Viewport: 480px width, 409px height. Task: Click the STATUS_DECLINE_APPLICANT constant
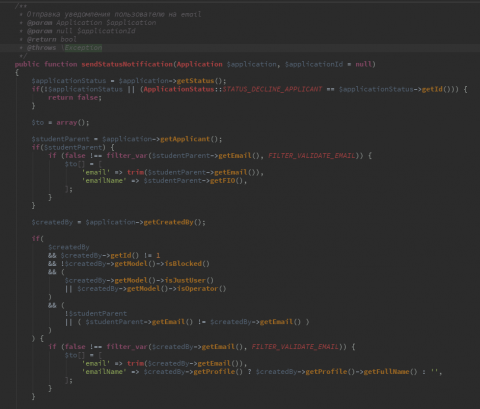[272, 89]
